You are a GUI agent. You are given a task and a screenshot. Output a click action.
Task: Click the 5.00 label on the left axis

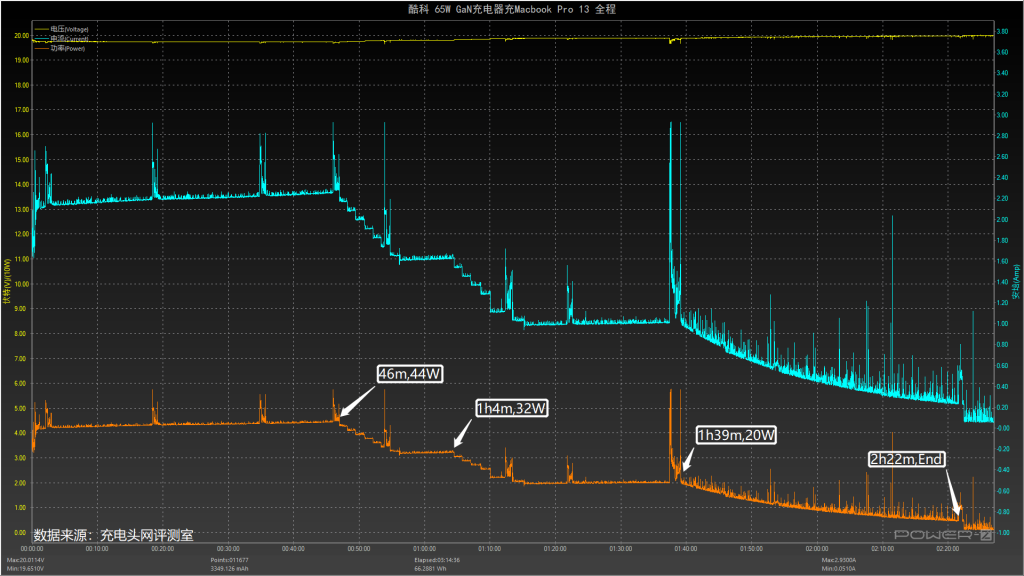click(x=22, y=408)
